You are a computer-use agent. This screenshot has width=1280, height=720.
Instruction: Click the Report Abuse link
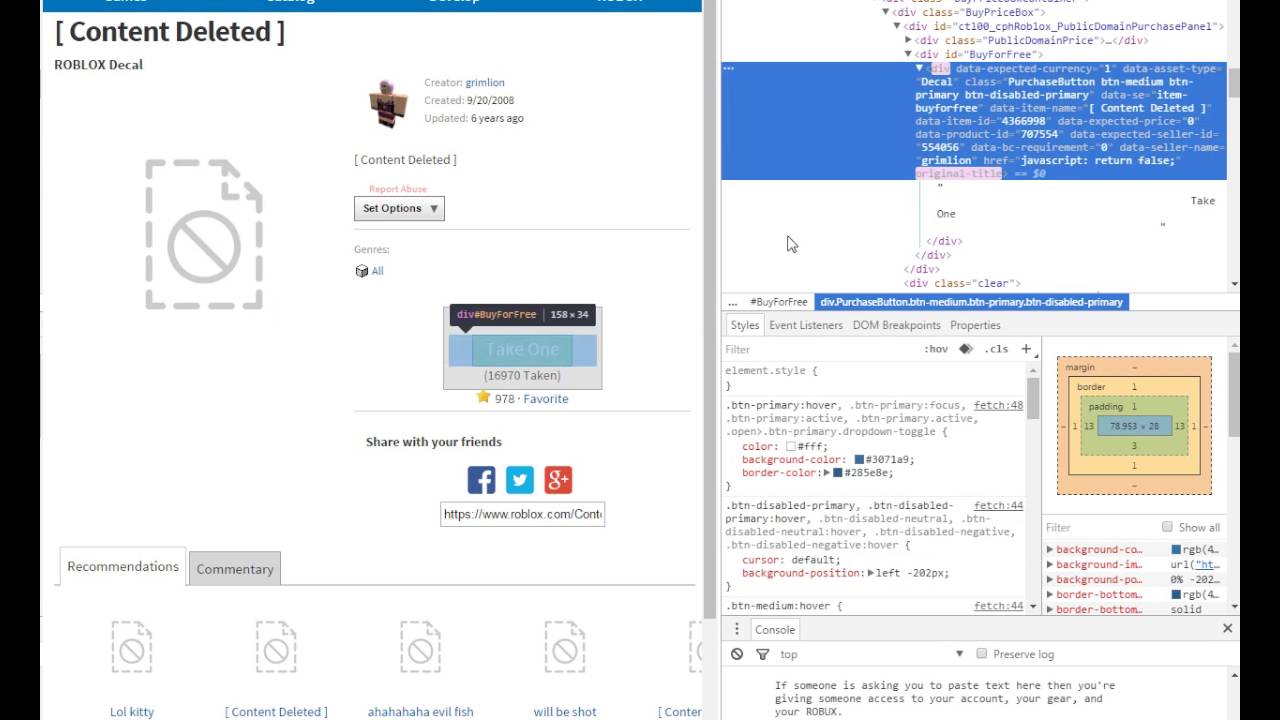click(x=398, y=189)
